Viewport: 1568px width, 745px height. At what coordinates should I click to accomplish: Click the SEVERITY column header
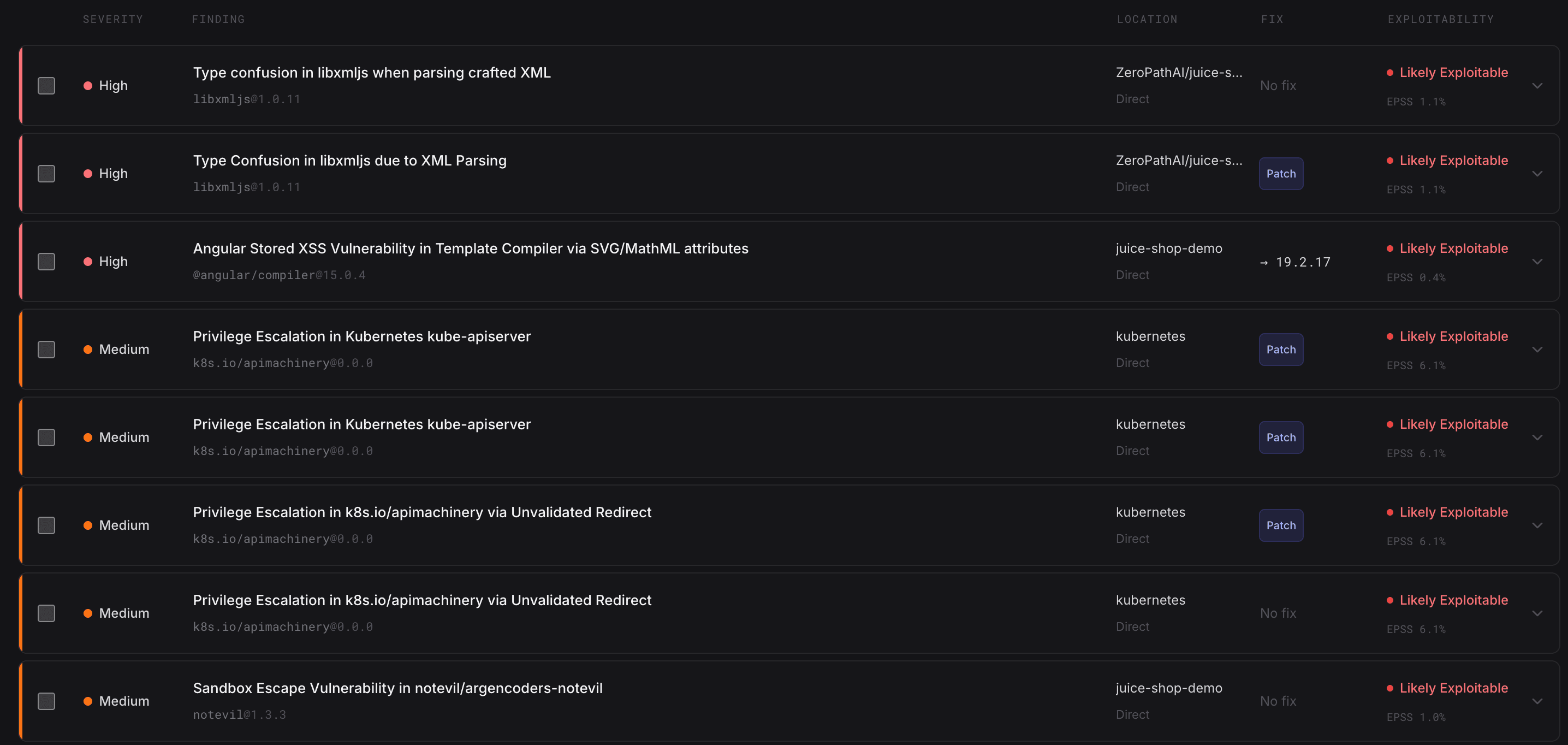(113, 20)
